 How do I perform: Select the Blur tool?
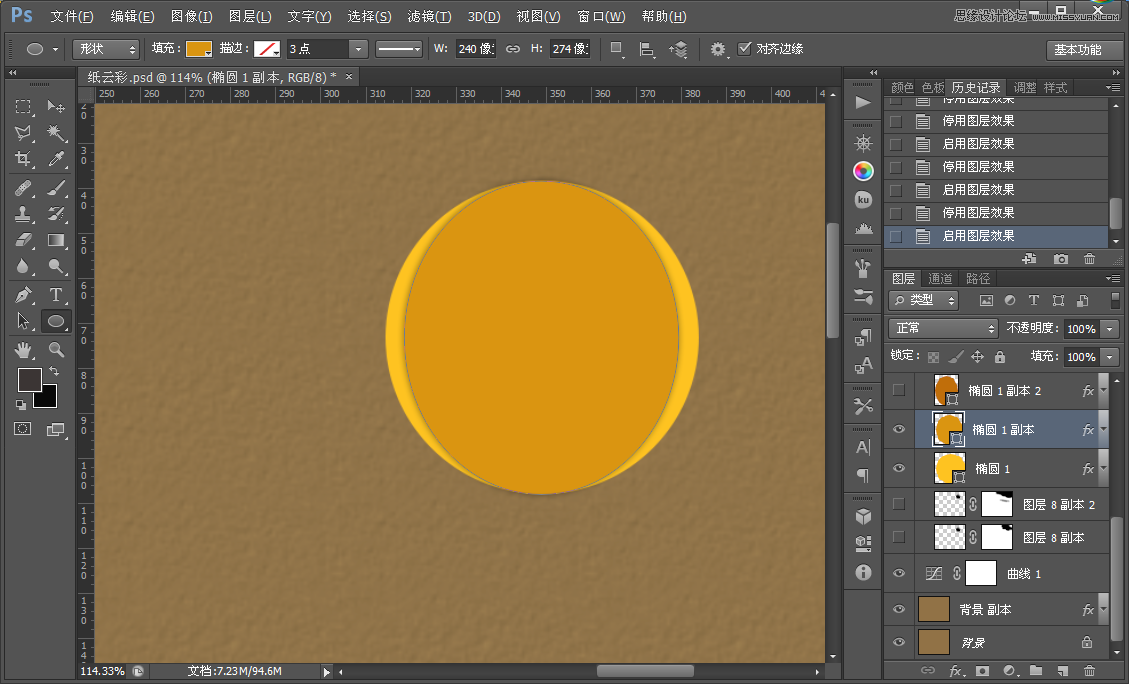23,266
